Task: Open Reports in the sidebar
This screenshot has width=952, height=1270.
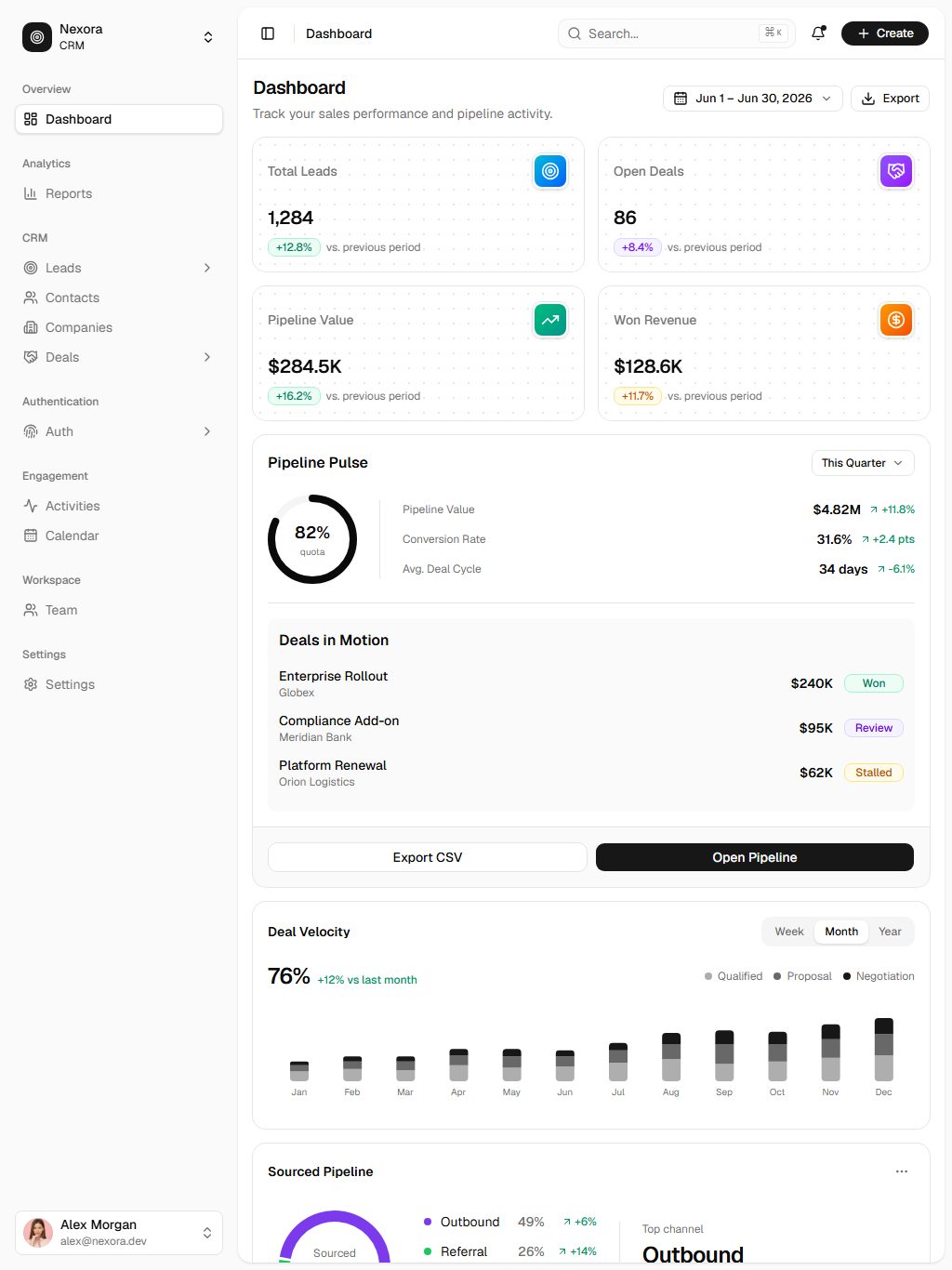Action: 119,193
